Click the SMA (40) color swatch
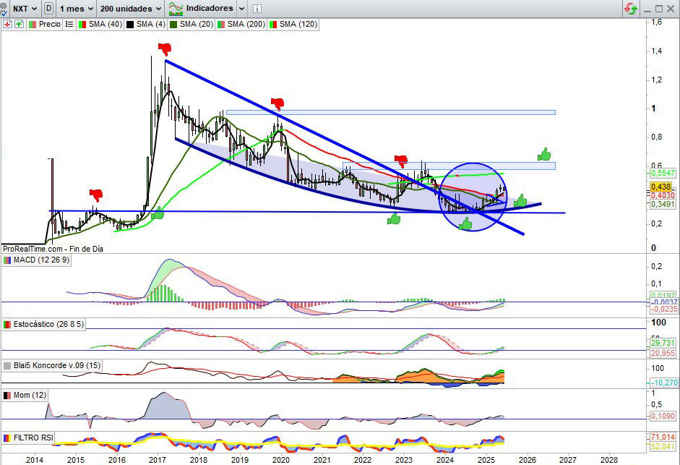This screenshot has width=680, height=465. (x=82, y=24)
